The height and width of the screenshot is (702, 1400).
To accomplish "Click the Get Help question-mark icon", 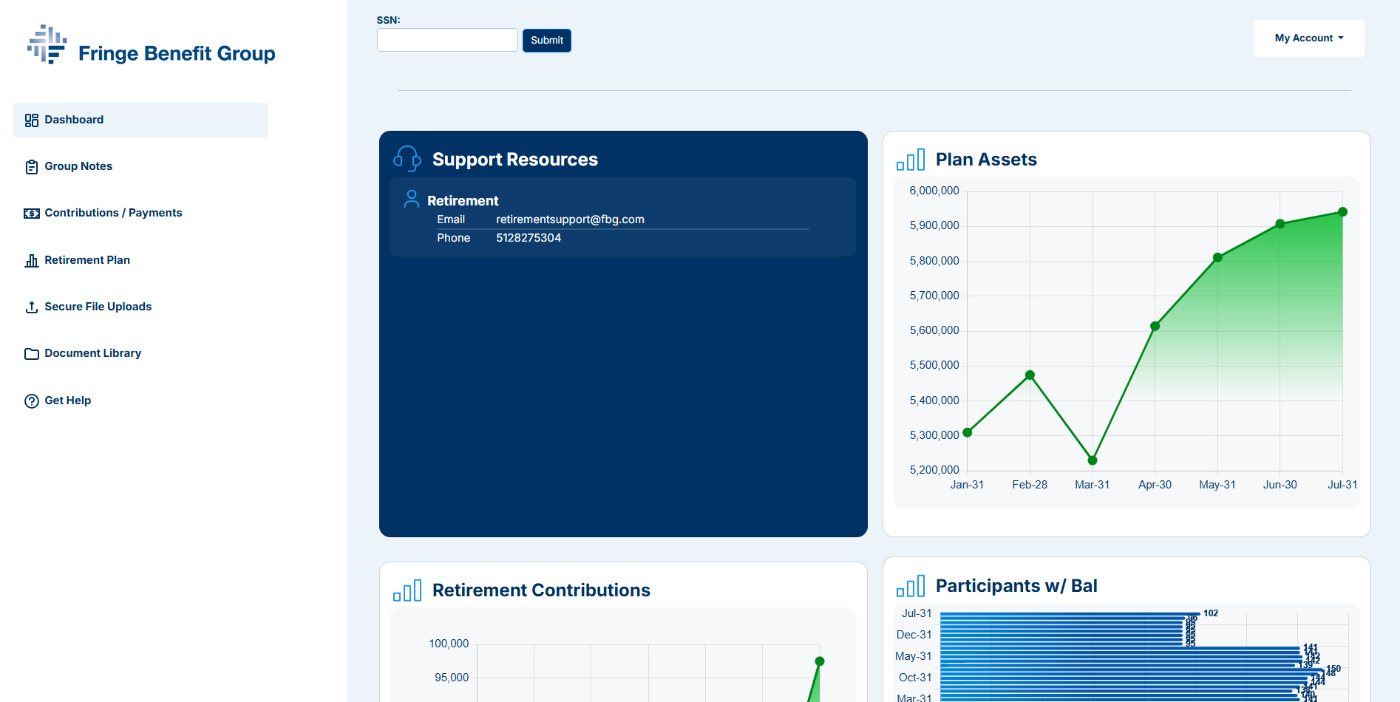I will coord(31,401).
